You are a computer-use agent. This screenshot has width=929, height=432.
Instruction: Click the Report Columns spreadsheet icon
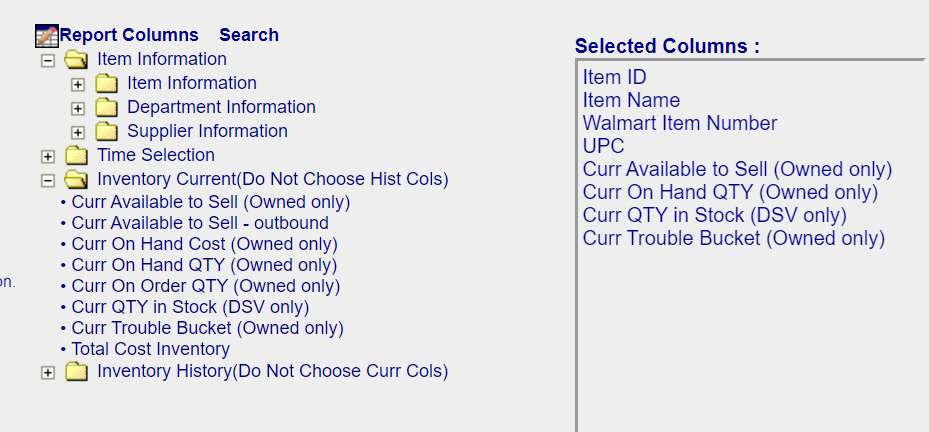pos(47,36)
